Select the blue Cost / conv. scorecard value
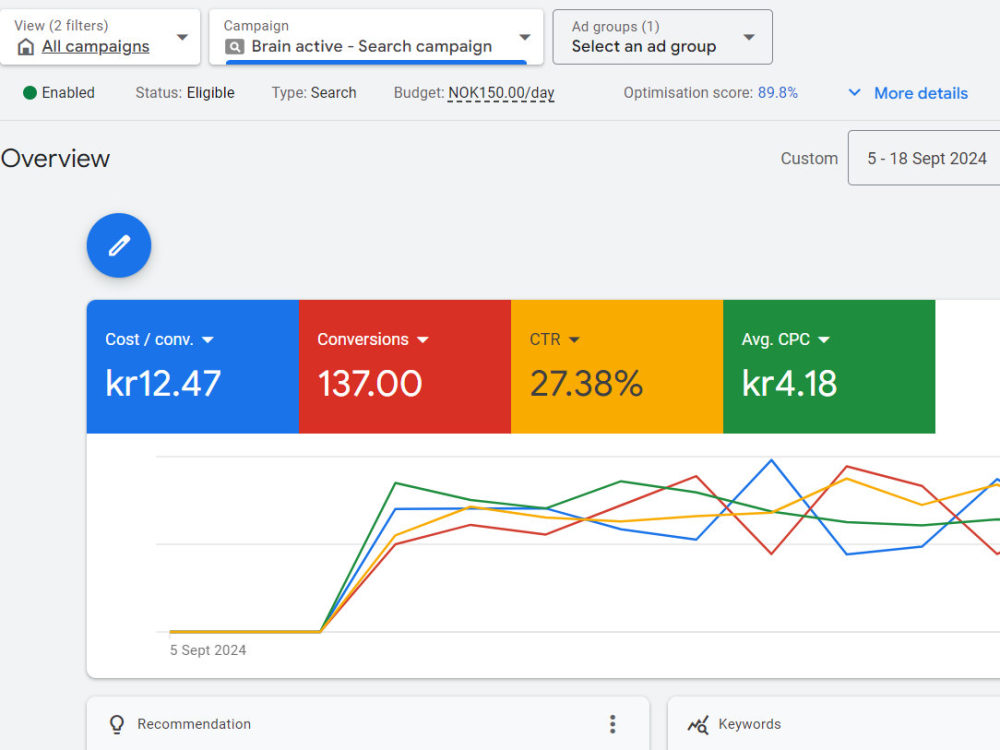The width and height of the screenshot is (1000, 750). [x=163, y=384]
